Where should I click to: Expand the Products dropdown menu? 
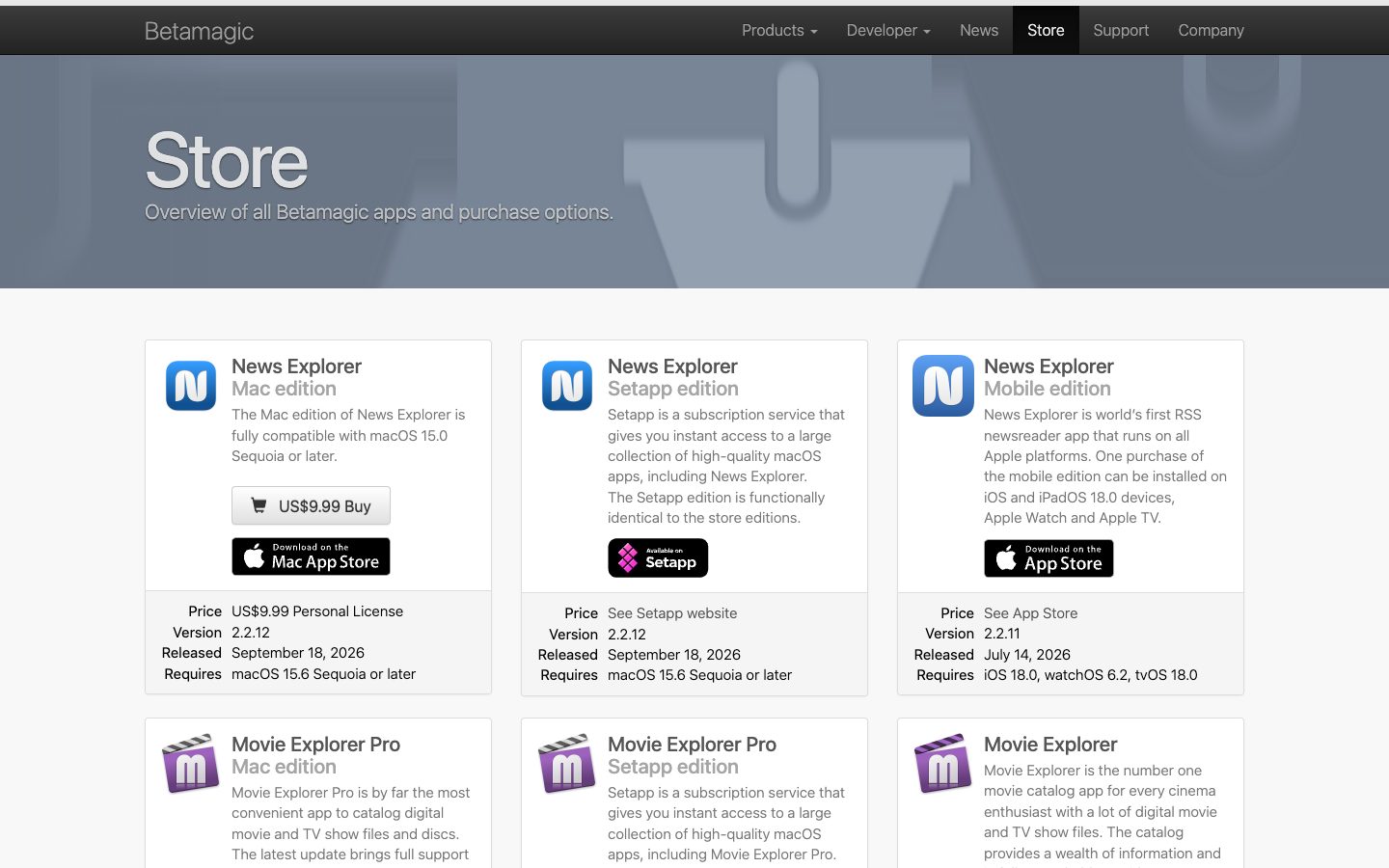pos(779,30)
